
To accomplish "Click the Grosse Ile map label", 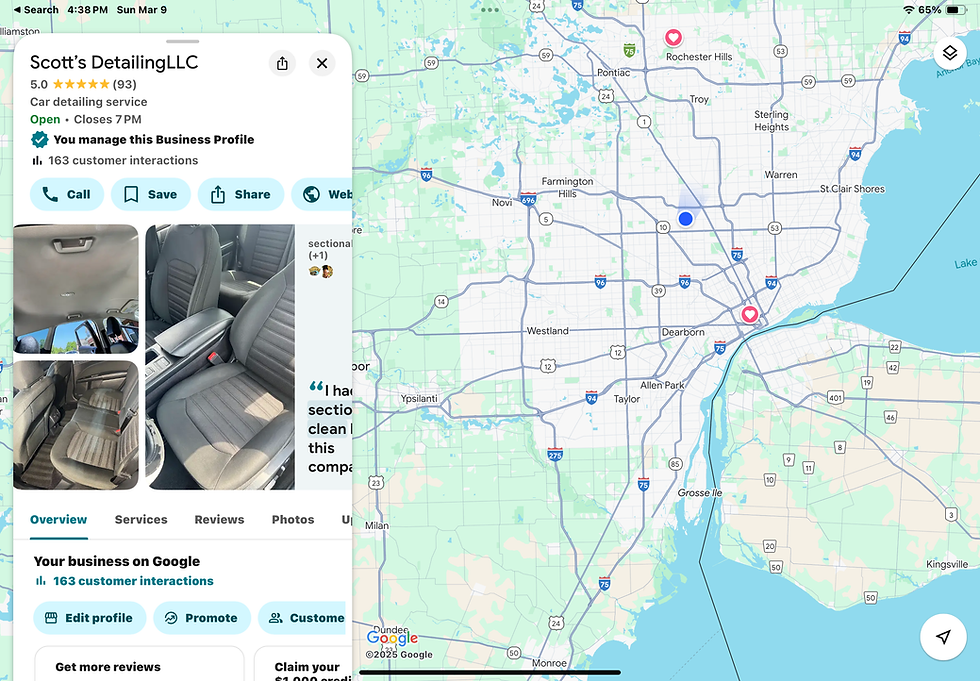I will [700, 493].
